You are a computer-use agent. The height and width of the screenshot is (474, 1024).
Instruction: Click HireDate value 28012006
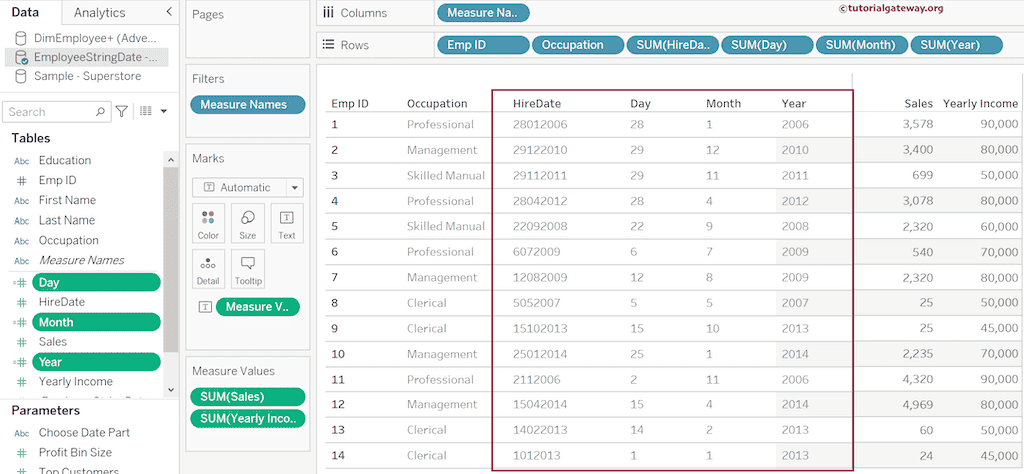(540, 124)
